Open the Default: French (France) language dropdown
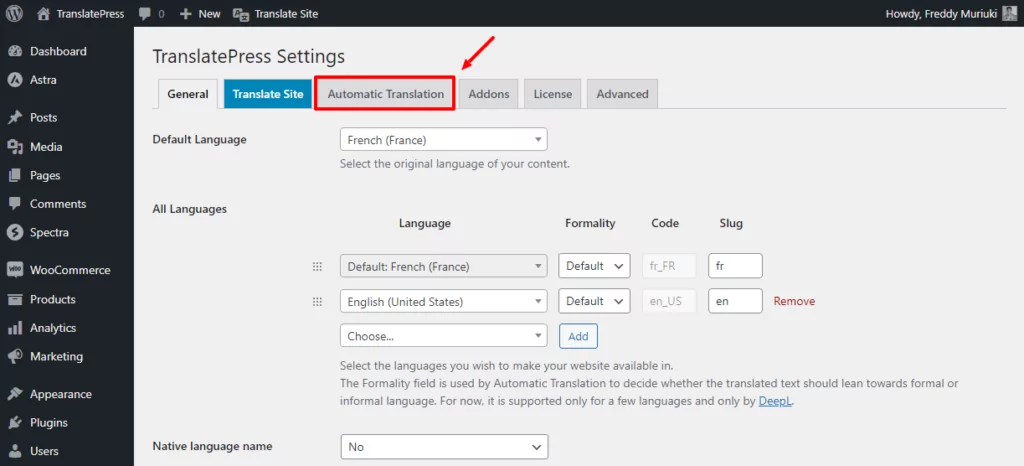Image resolution: width=1024 pixels, height=466 pixels. coord(443,266)
